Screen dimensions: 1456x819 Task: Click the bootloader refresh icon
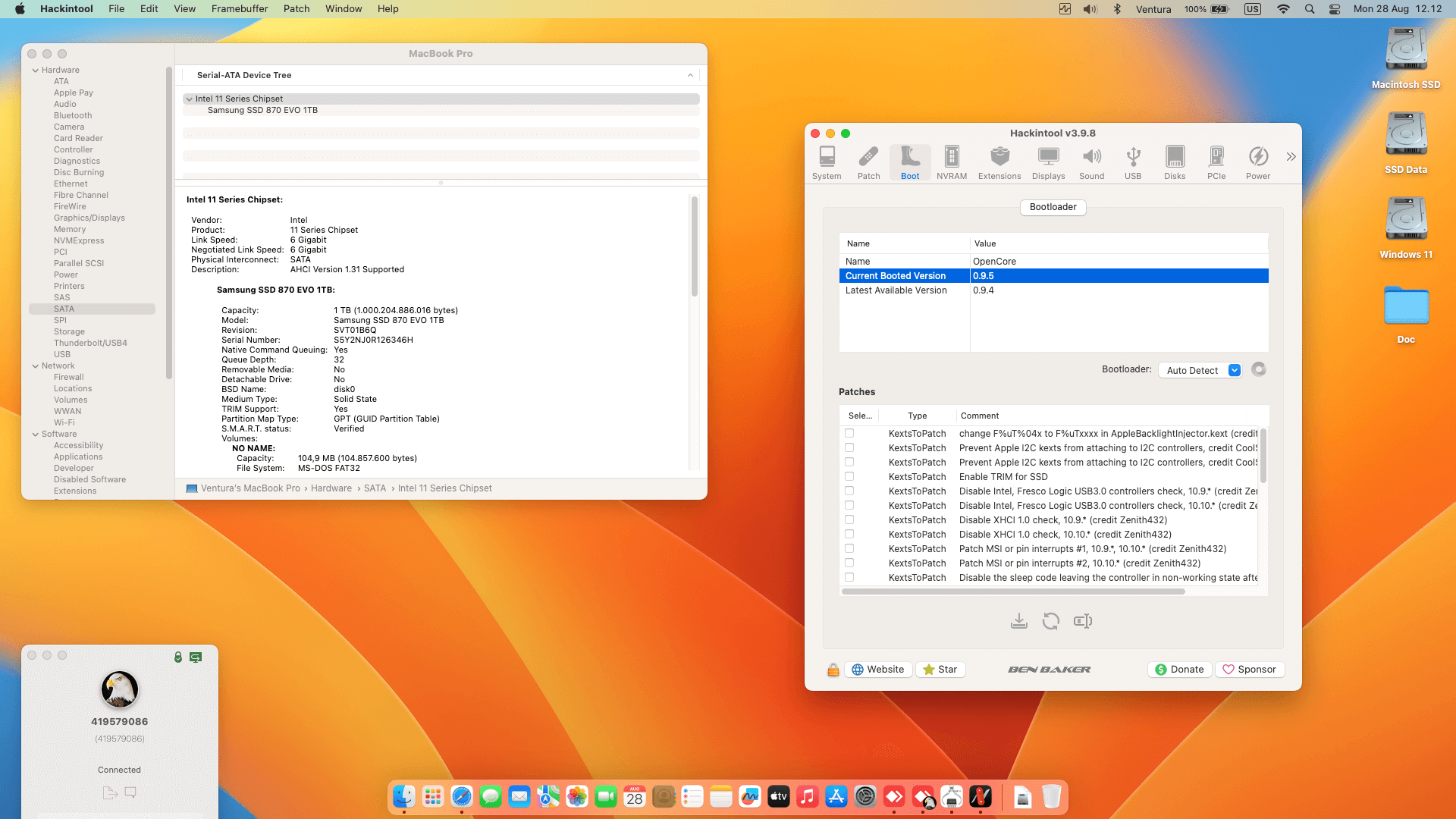(1259, 369)
